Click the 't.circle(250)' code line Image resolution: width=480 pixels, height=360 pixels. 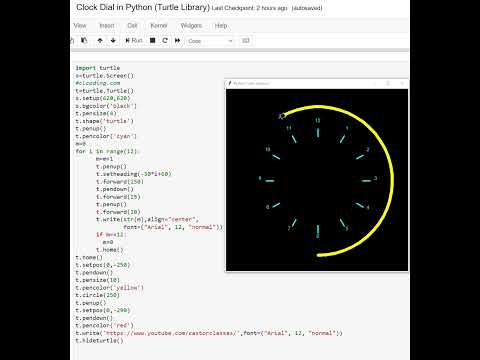(x=98, y=295)
